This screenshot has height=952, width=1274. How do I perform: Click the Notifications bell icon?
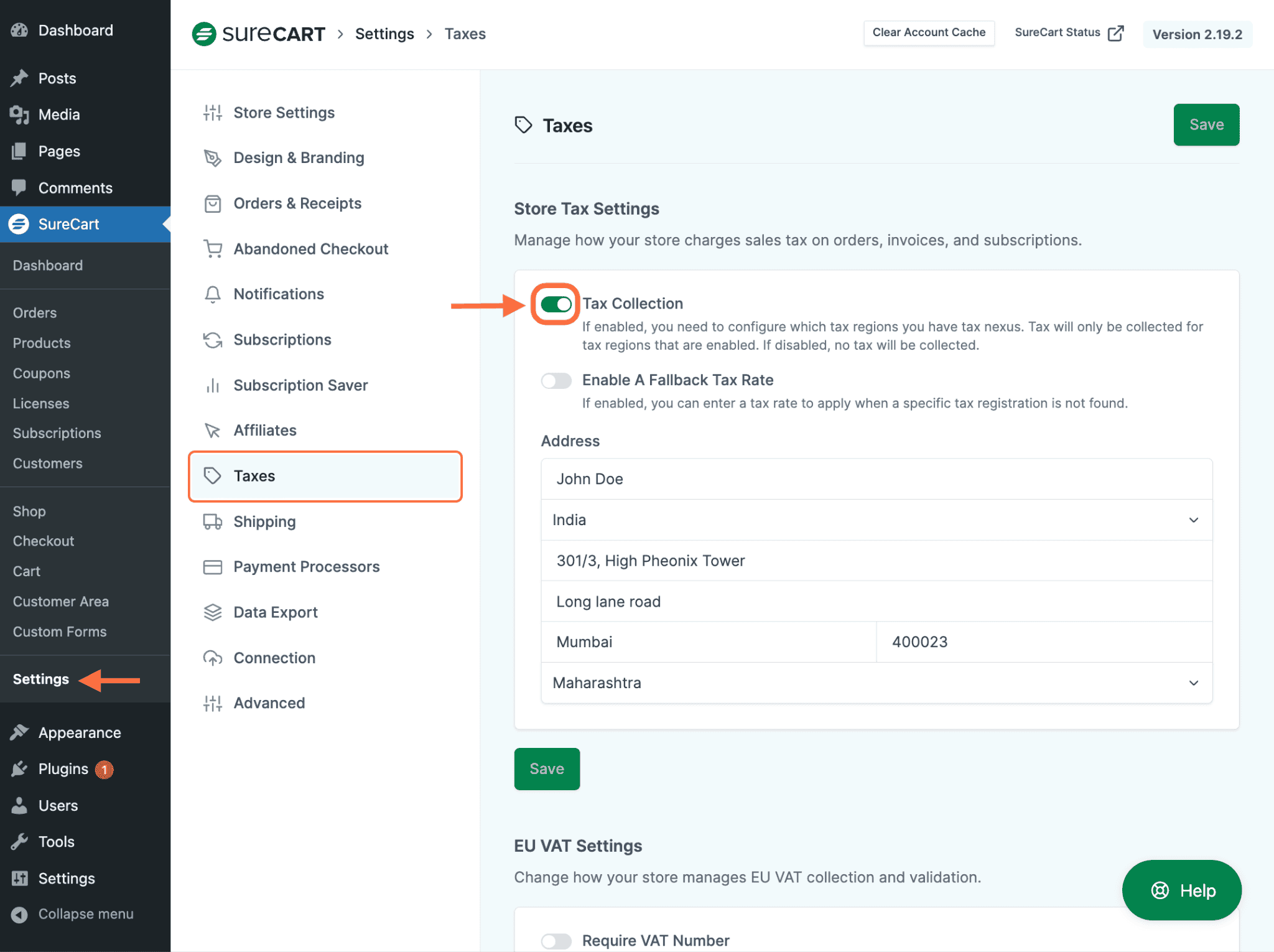[x=212, y=294]
